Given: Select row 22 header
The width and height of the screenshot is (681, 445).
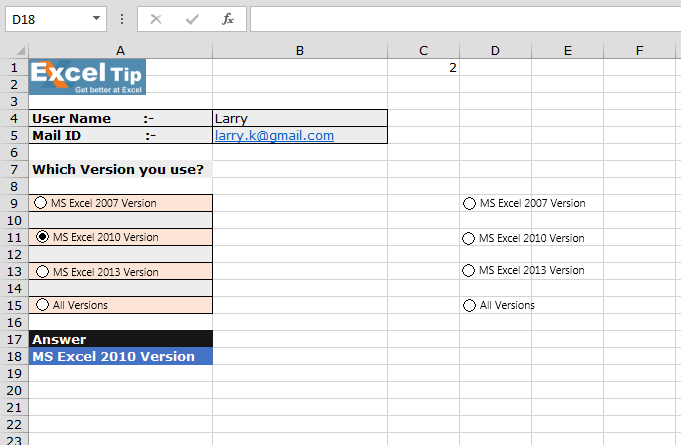Looking at the screenshot, I should click(x=14, y=425).
